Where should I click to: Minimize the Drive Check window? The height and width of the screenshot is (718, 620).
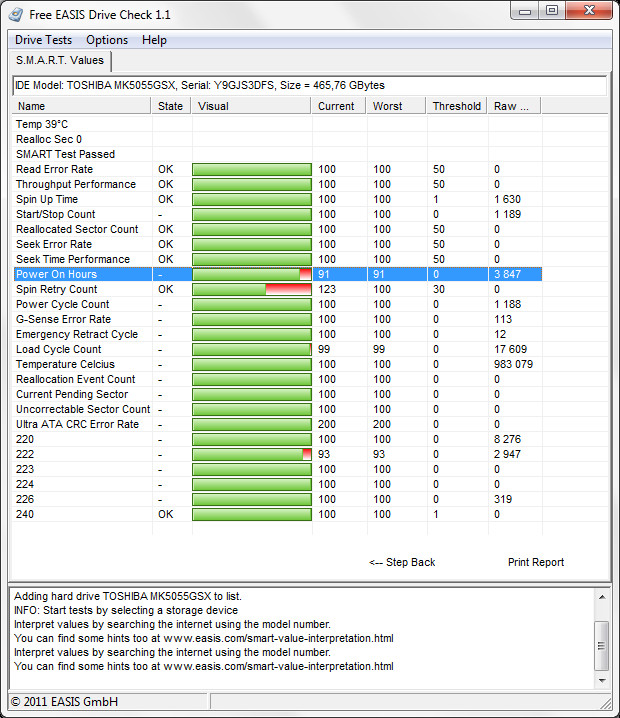tap(524, 11)
